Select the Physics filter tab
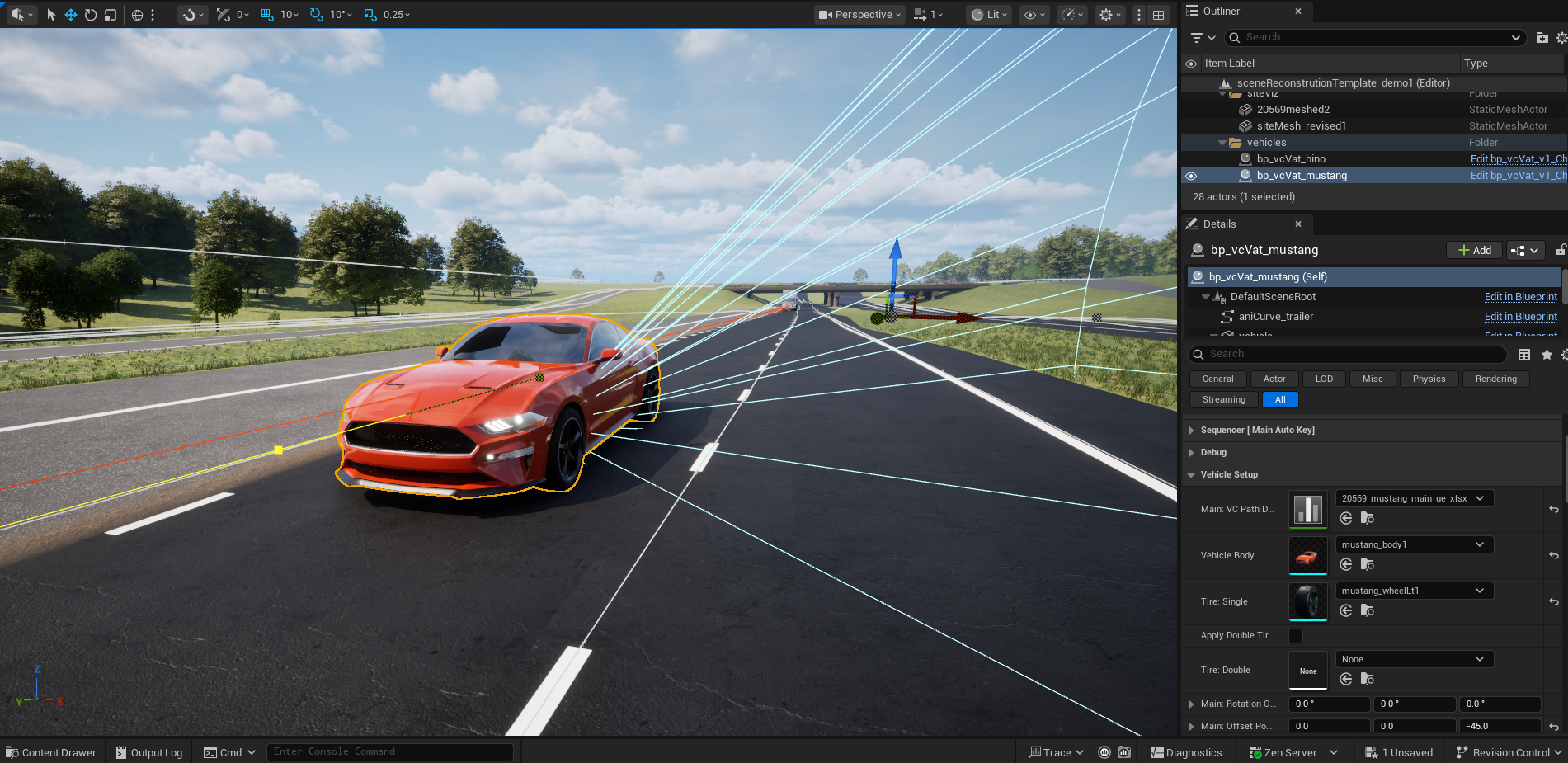The image size is (1568, 763). point(1429,379)
